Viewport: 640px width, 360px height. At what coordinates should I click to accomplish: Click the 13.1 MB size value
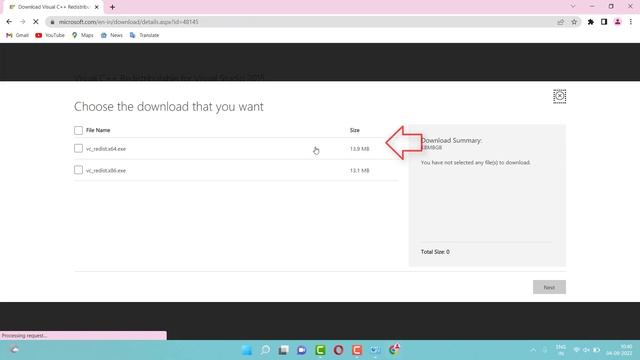pyautogui.click(x=360, y=171)
